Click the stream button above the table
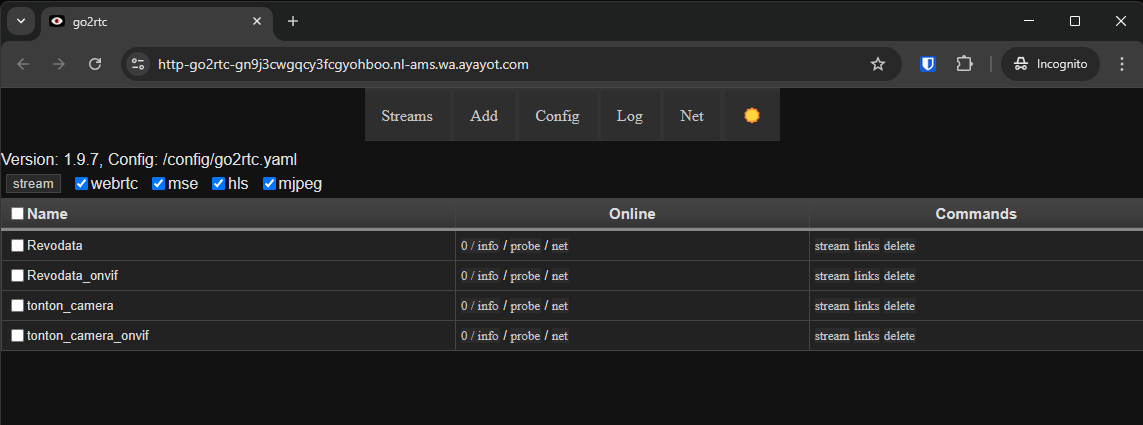 pos(33,184)
